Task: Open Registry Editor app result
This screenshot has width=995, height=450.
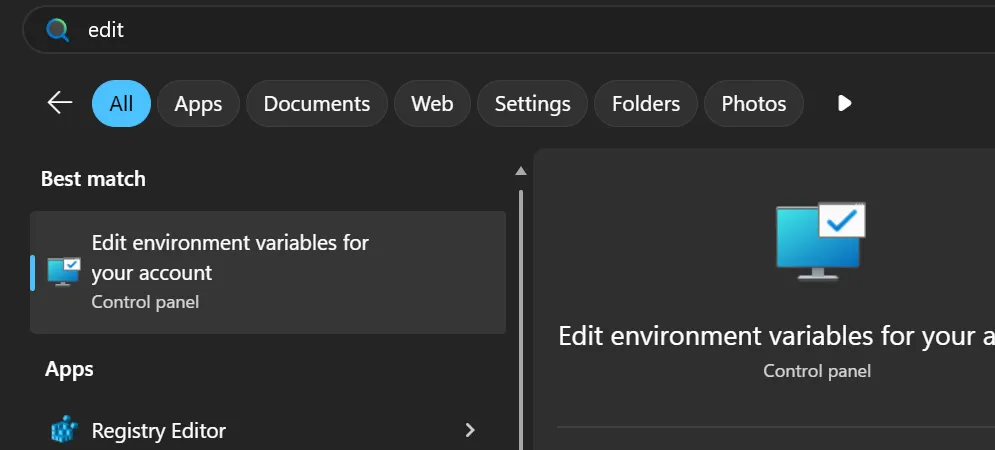Action: [x=268, y=430]
